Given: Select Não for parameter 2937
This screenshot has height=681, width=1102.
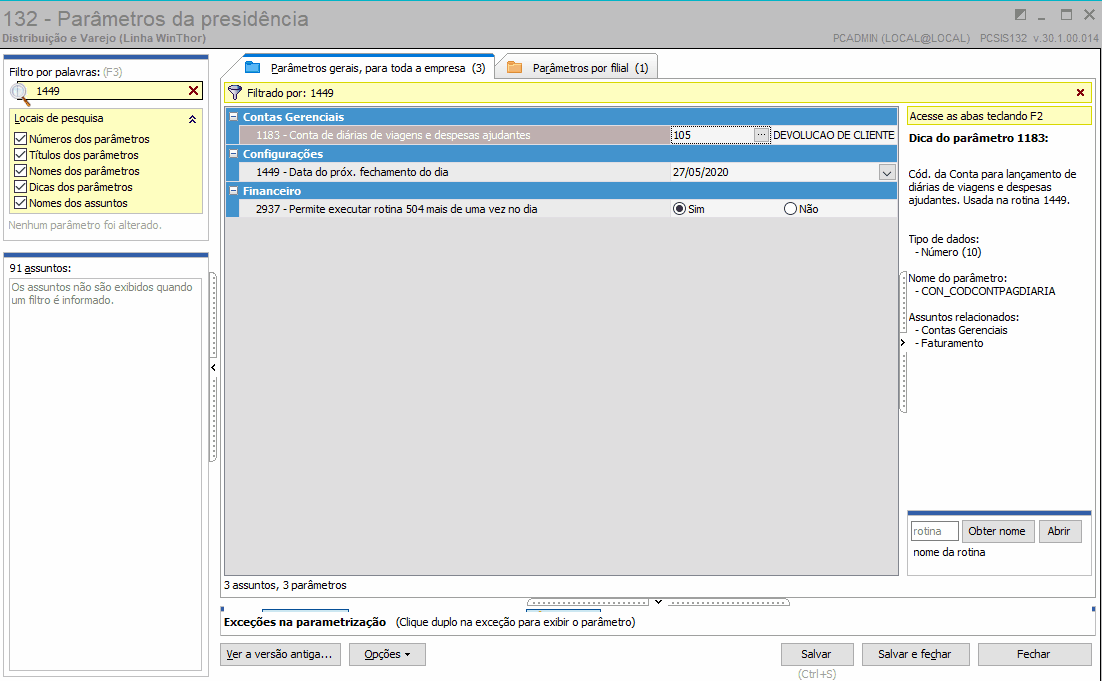Looking at the screenshot, I should click(790, 209).
